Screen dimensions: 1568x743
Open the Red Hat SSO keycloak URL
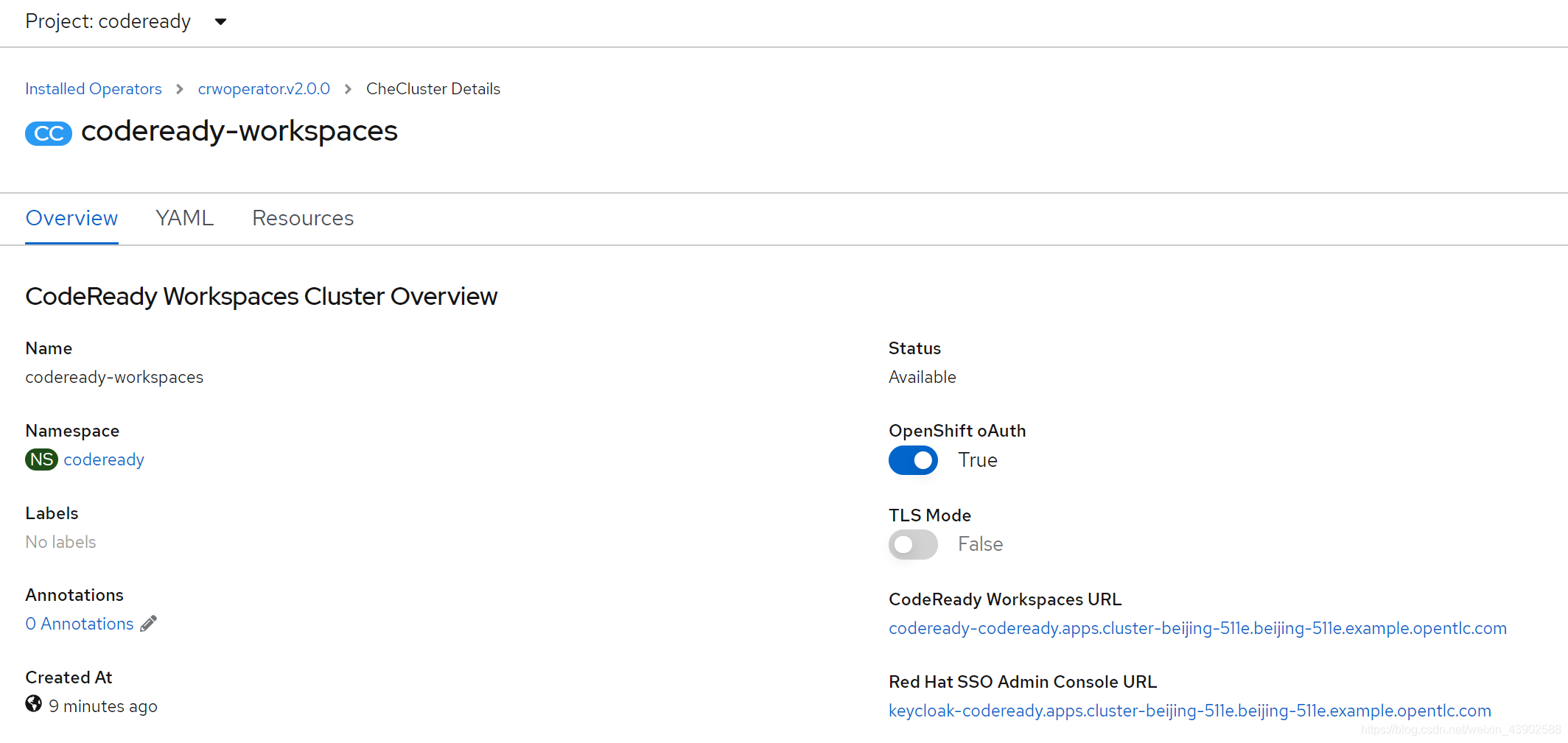pos(1189,711)
